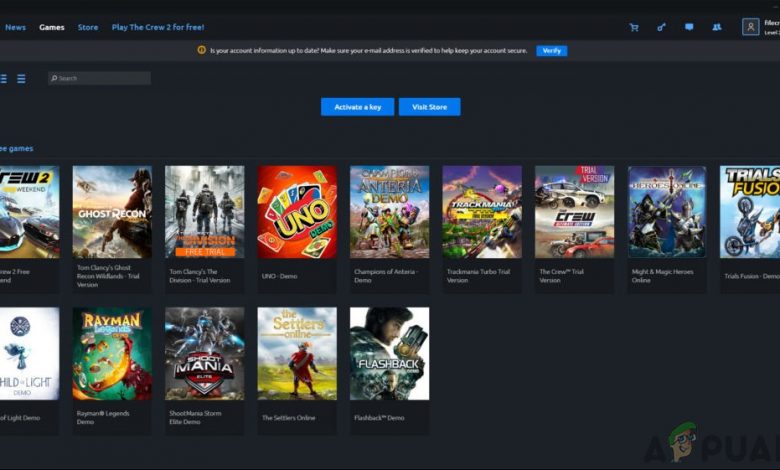The width and height of the screenshot is (780, 470).
Task: Click 'The Crew™ Trial Version' title text
Action: pyautogui.click(x=562, y=276)
